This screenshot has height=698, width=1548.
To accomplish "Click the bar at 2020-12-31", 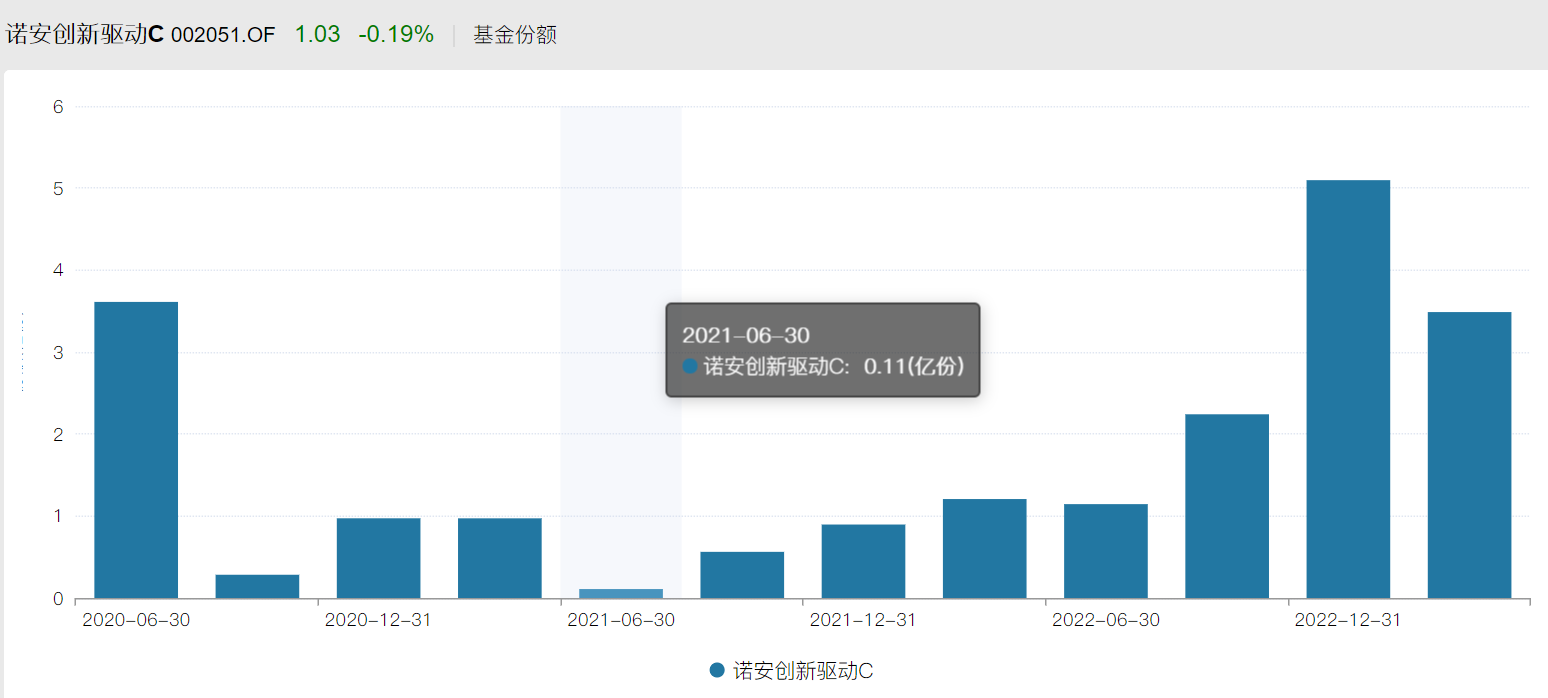I will pyautogui.click(x=378, y=558).
